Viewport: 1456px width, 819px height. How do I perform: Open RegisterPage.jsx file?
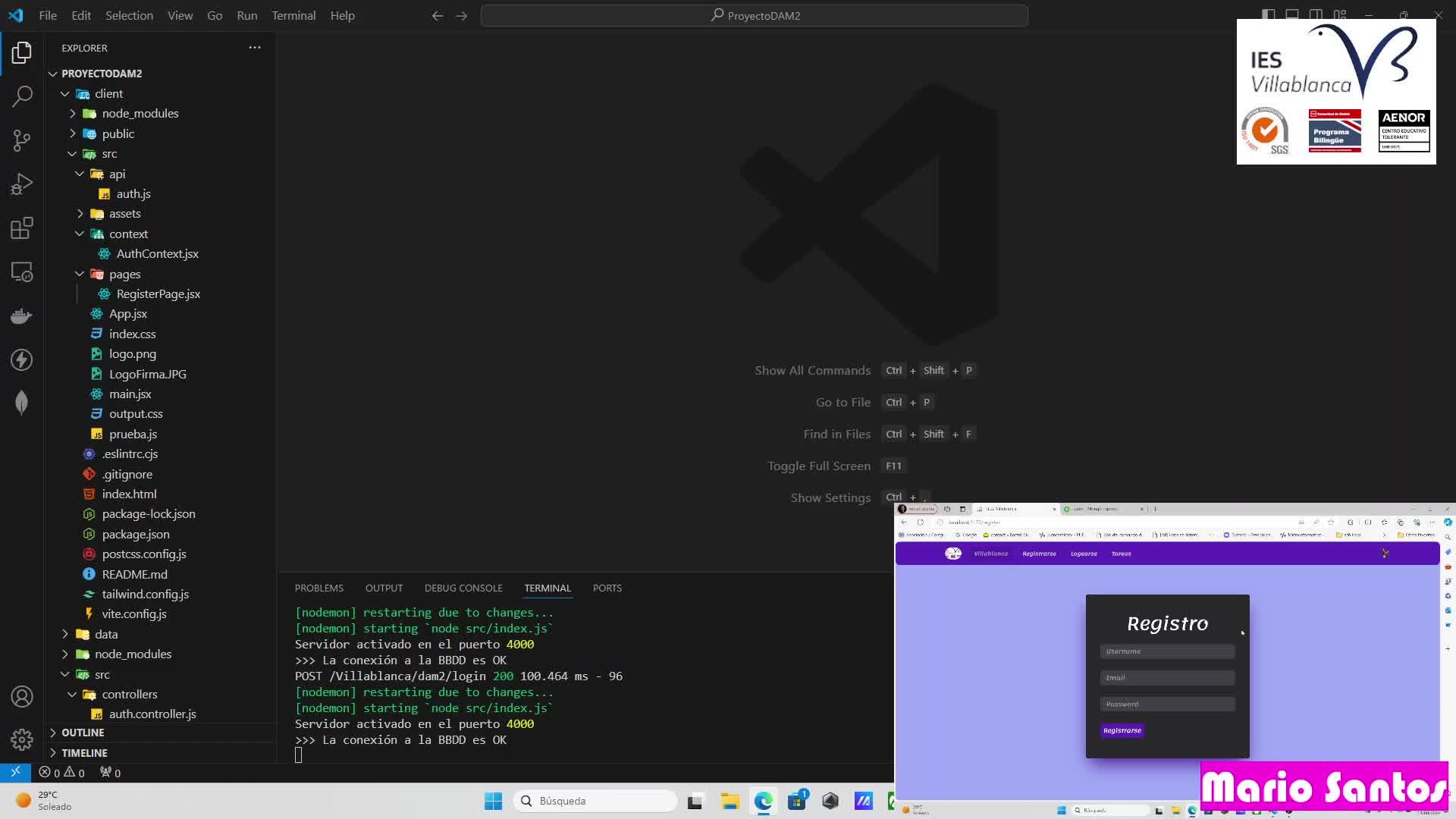158,293
